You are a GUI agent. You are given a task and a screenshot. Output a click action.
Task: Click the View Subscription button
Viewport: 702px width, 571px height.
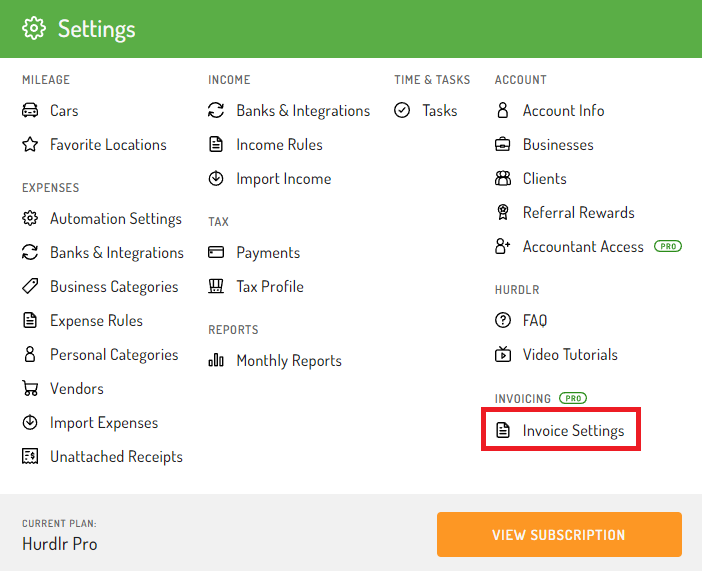559,534
